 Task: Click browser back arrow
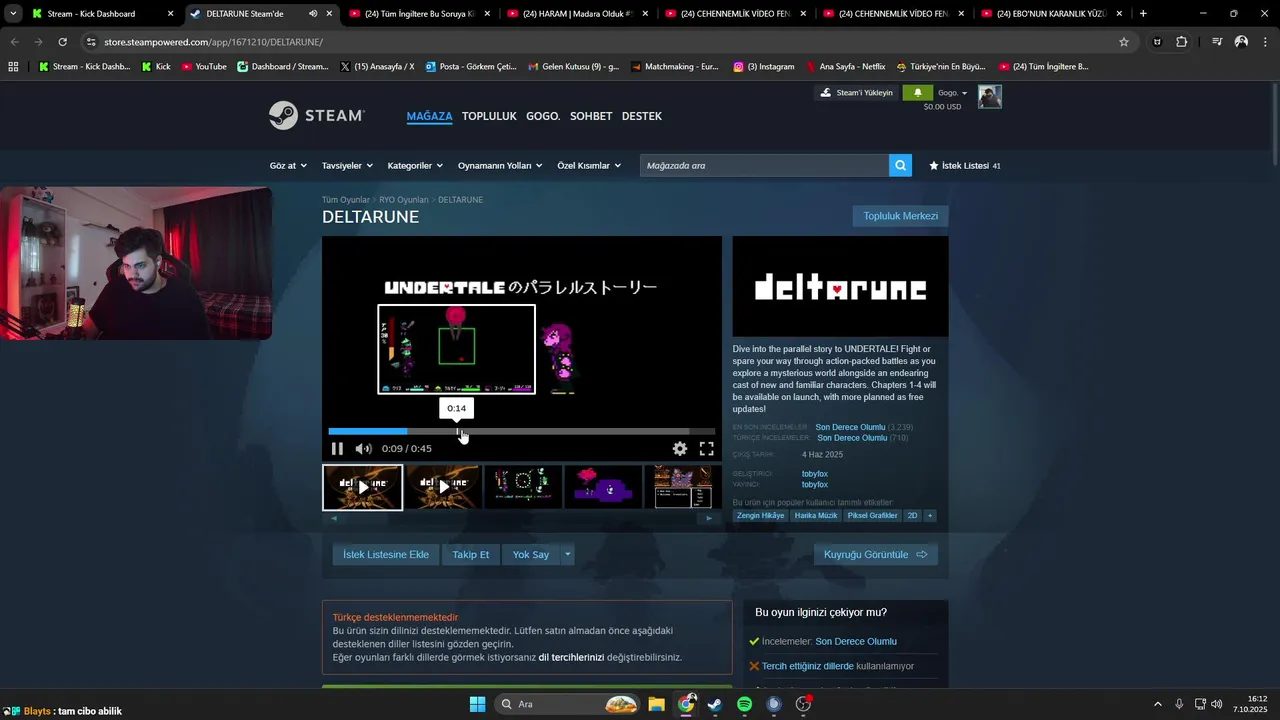pyautogui.click(x=14, y=42)
